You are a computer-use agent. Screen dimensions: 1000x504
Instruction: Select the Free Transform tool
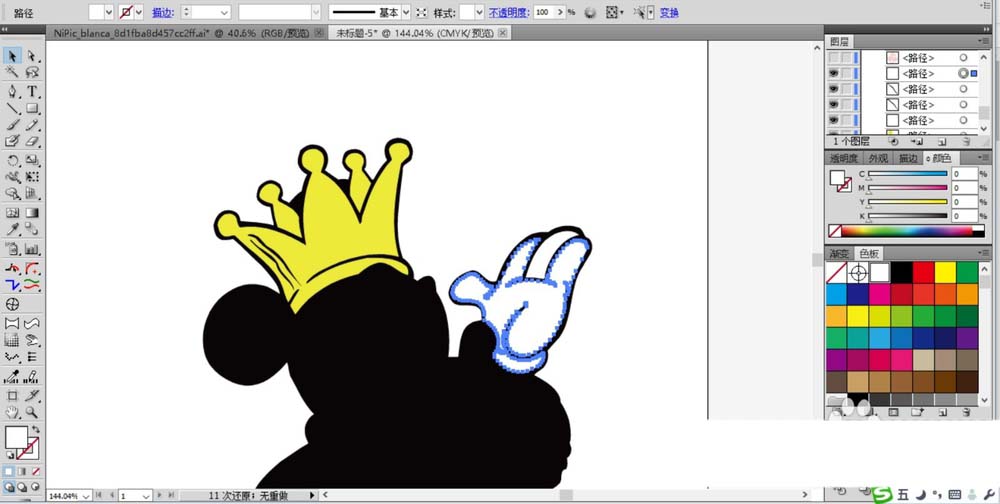tap(32, 177)
